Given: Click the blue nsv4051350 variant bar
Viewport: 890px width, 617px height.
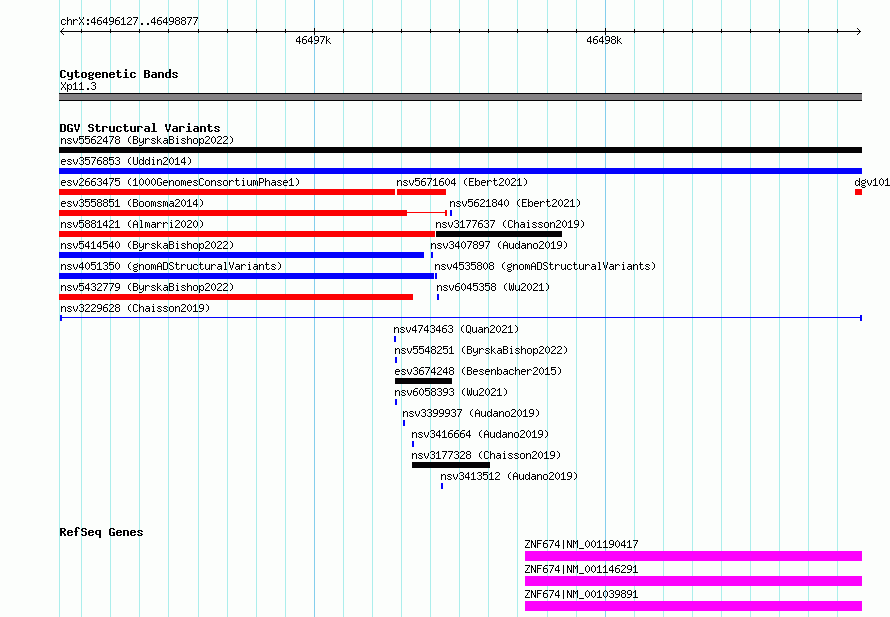Looking at the screenshot, I should pyautogui.click(x=246, y=276).
